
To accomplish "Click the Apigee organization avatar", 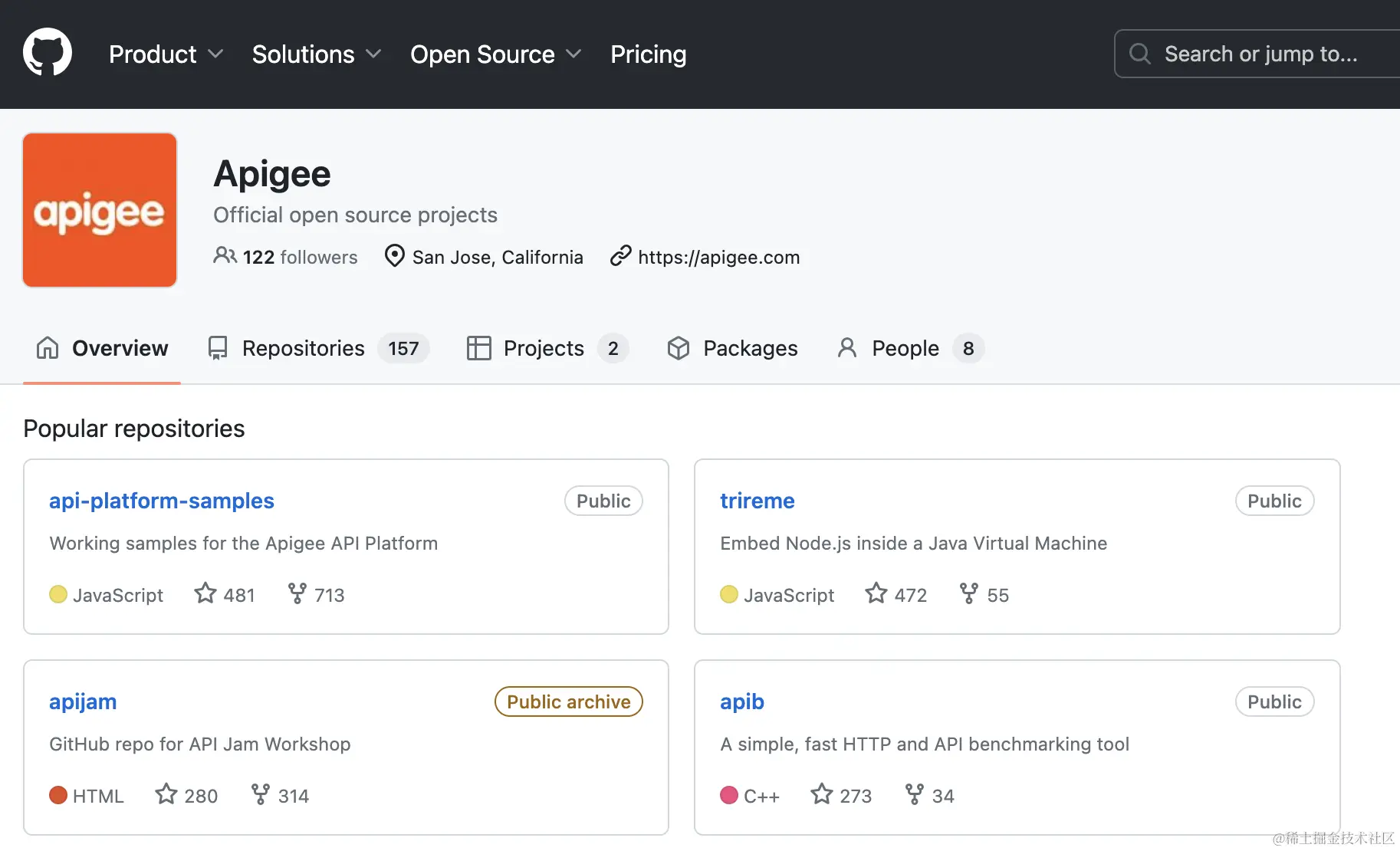I will 100,210.
